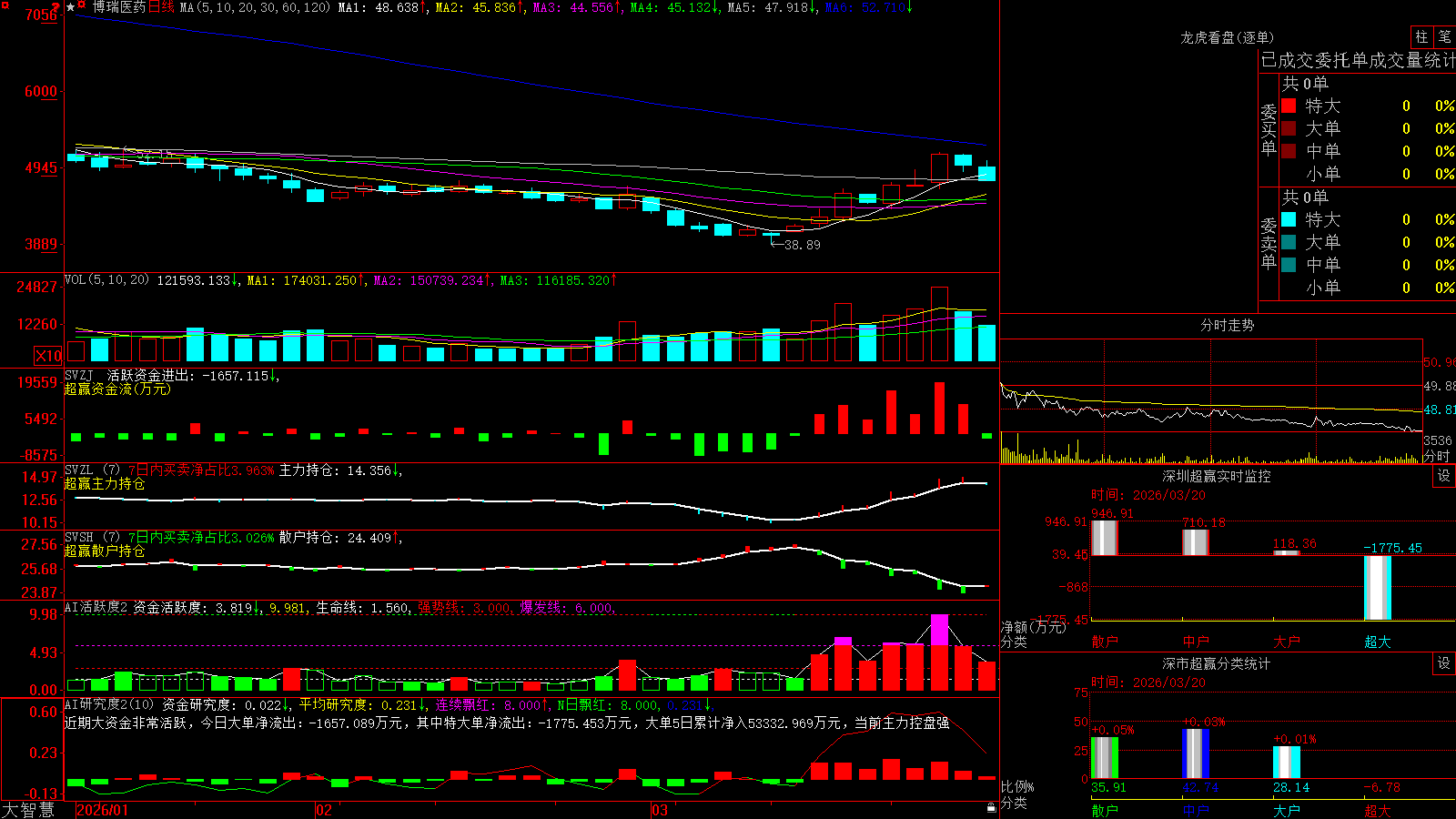
Task: Click 散户 category in 超赢实时监控 chart
Action: (x=1105, y=642)
